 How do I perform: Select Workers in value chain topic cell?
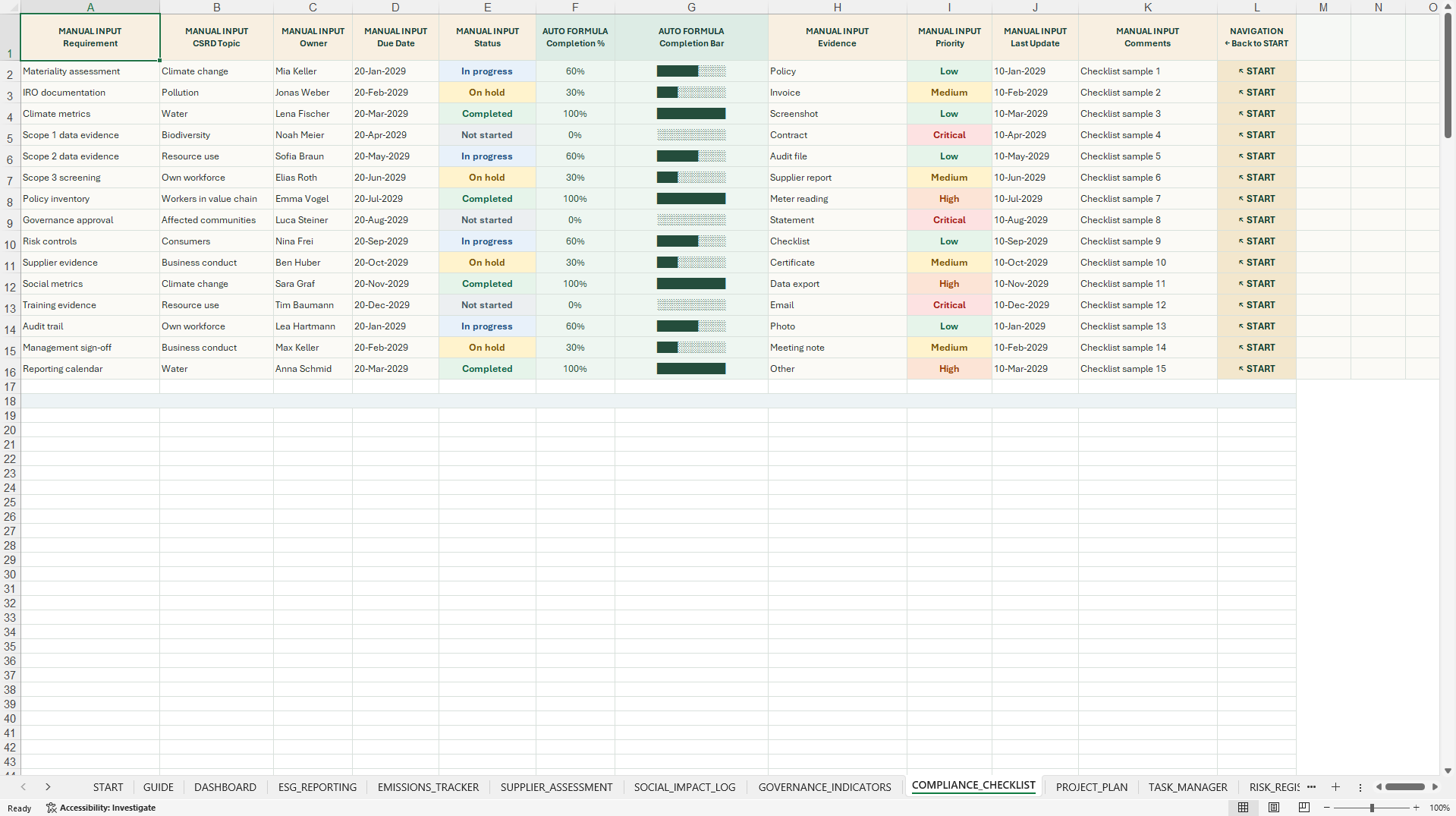216,199
